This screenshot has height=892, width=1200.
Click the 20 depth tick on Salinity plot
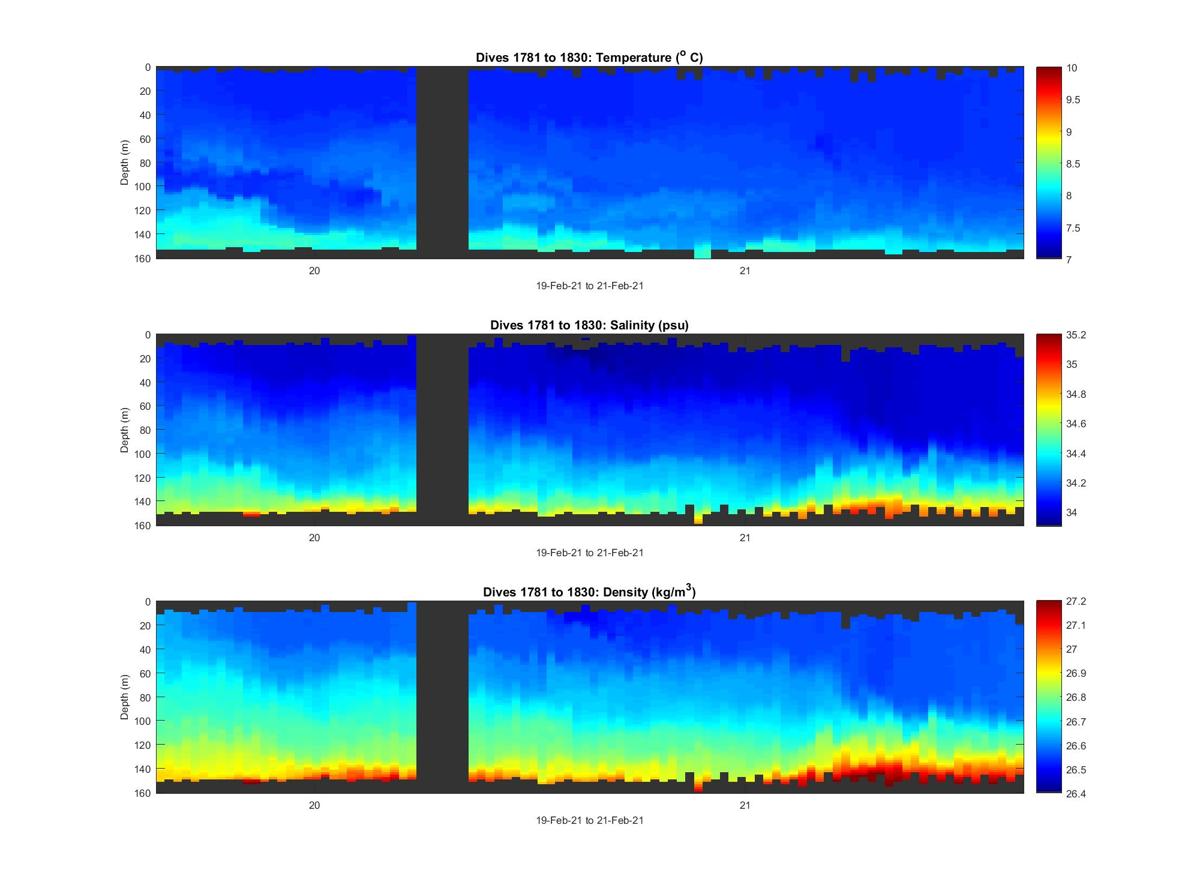(x=145, y=359)
